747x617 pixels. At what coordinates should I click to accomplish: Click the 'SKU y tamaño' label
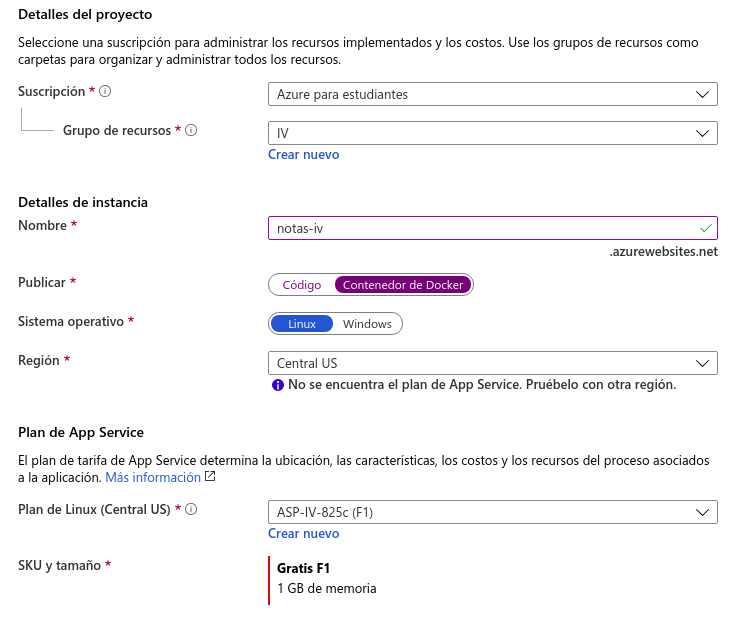coord(60,566)
